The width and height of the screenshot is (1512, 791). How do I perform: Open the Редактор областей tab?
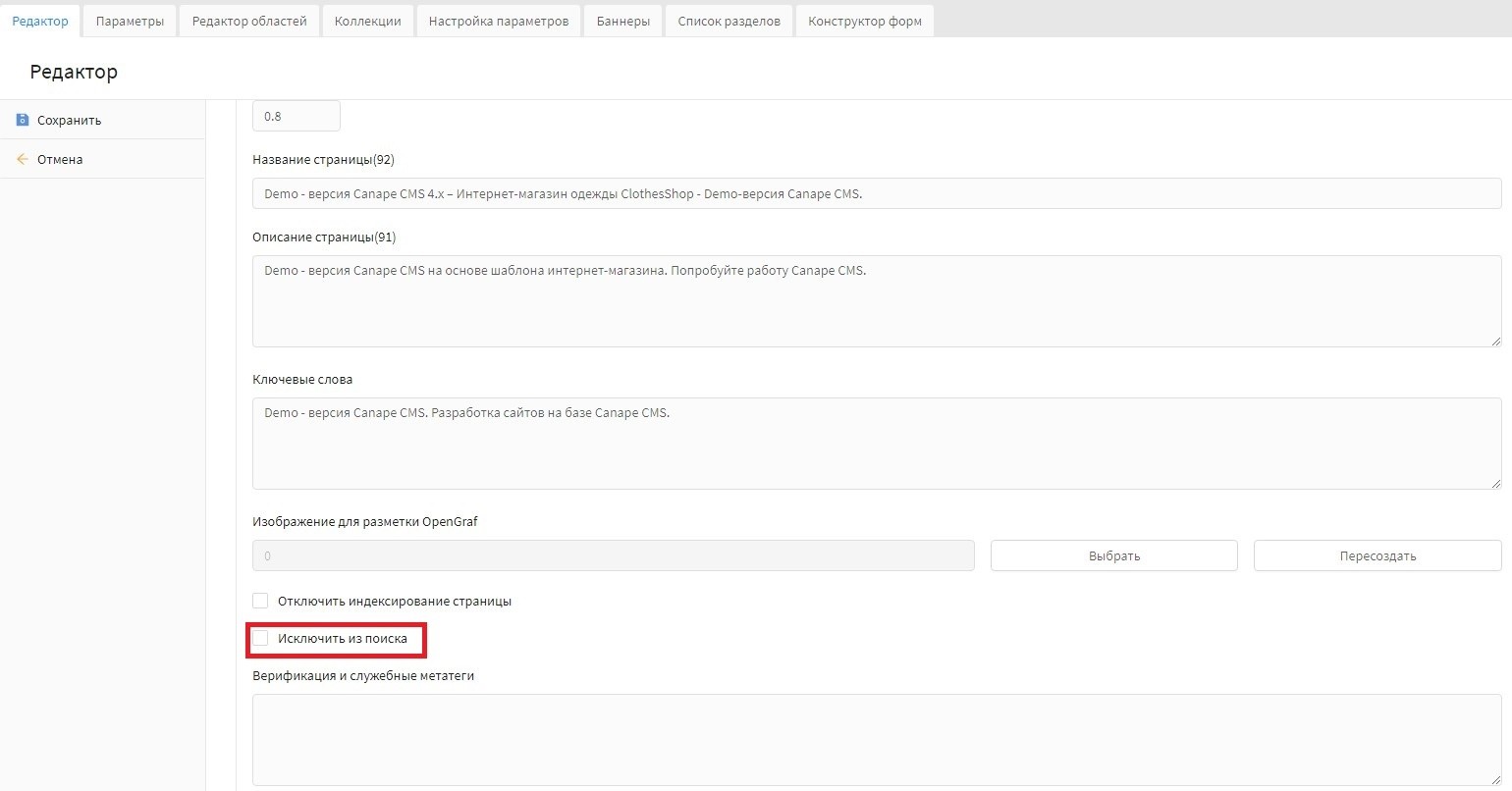click(x=249, y=21)
